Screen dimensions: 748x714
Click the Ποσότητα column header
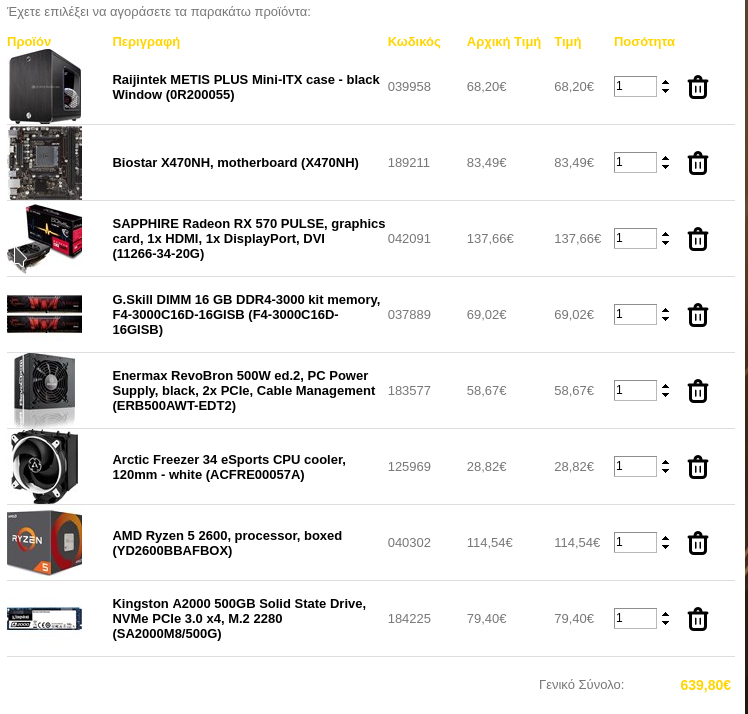[x=644, y=41]
